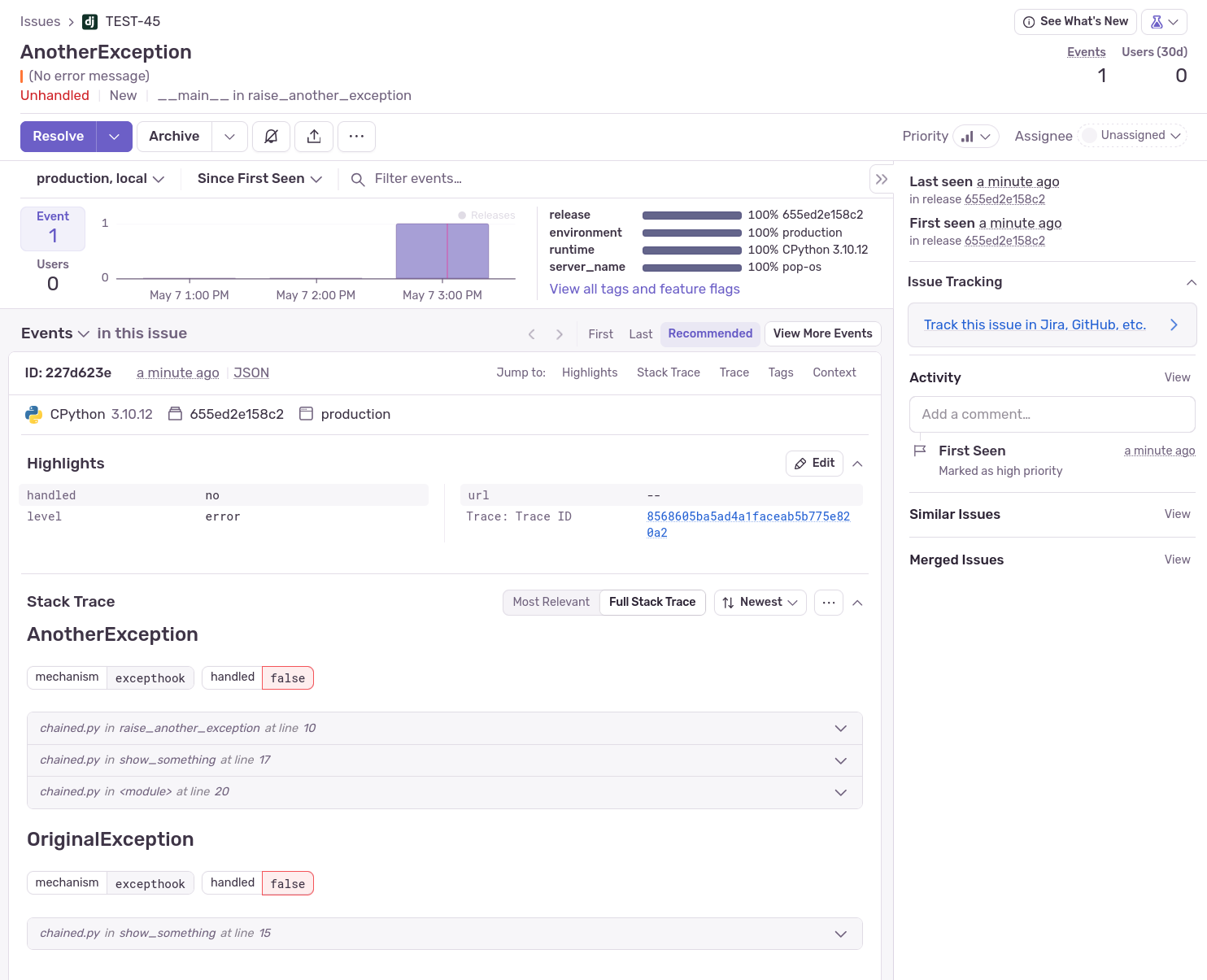Open the Newest sort order dropdown
Image resolution: width=1207 pixels, height=980 pixels.
coord(760,603)
